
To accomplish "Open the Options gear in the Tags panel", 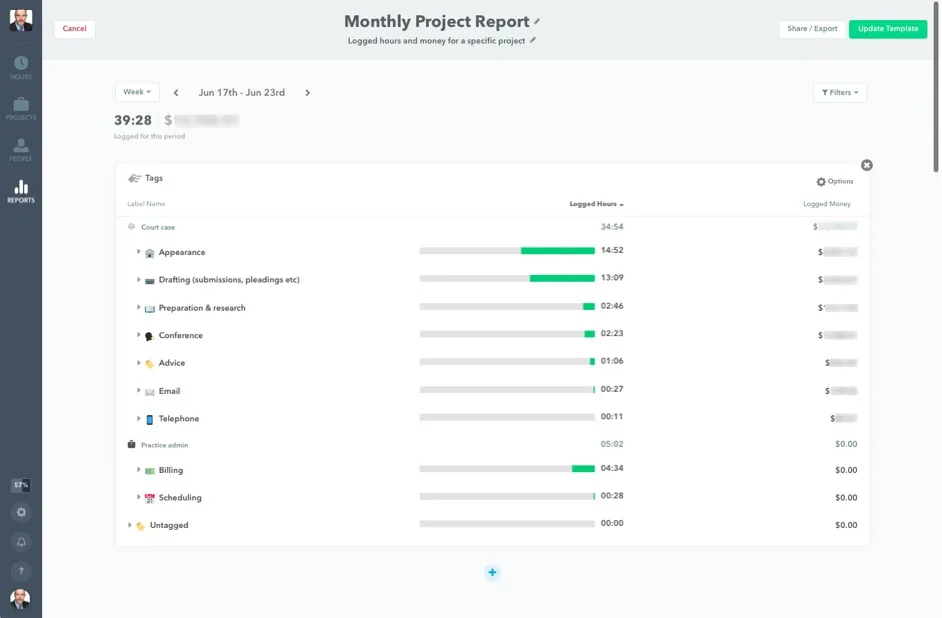I will 821,182.
